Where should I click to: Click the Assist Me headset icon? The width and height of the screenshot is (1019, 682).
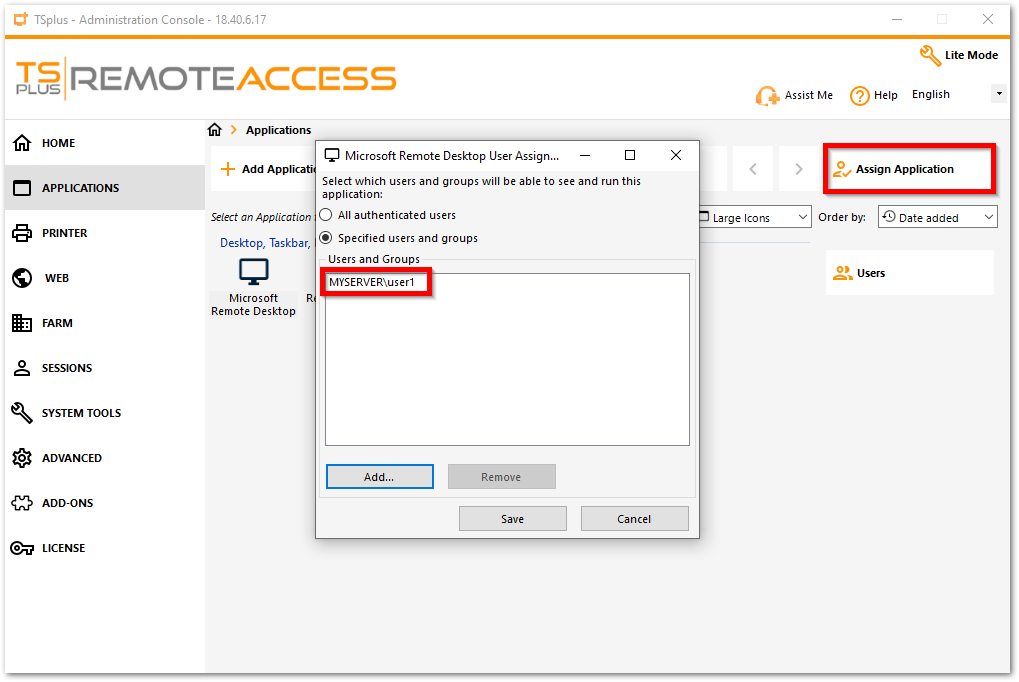[x=767, y=96]
